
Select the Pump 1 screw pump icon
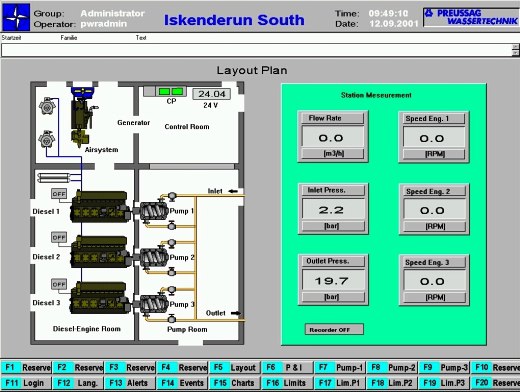[x=153, y=211]
